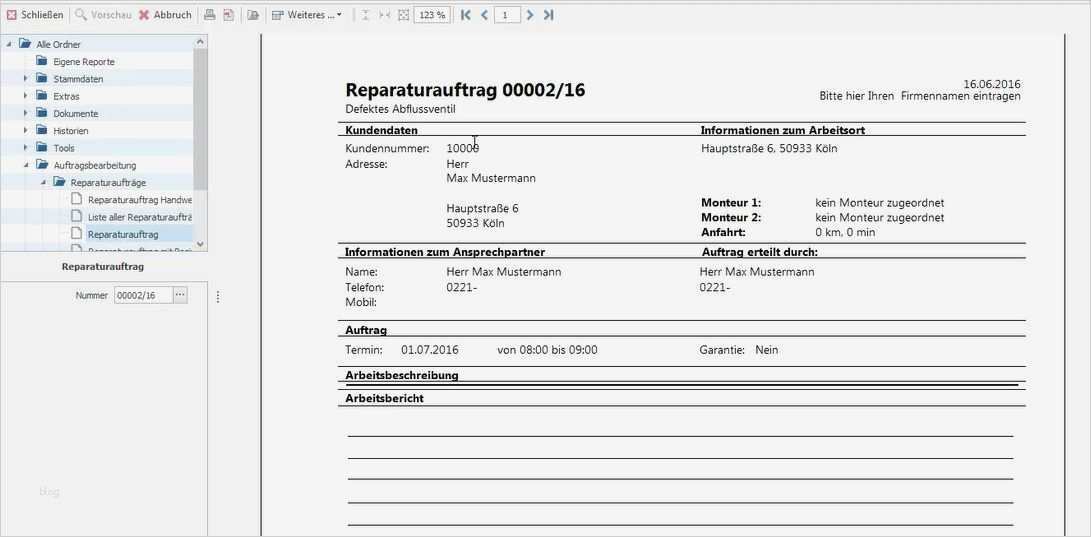The width and height of the screenshot is (1091, 537).
Task: Select the Auftragsbearbeitung folder label
Action: [95, 166]
